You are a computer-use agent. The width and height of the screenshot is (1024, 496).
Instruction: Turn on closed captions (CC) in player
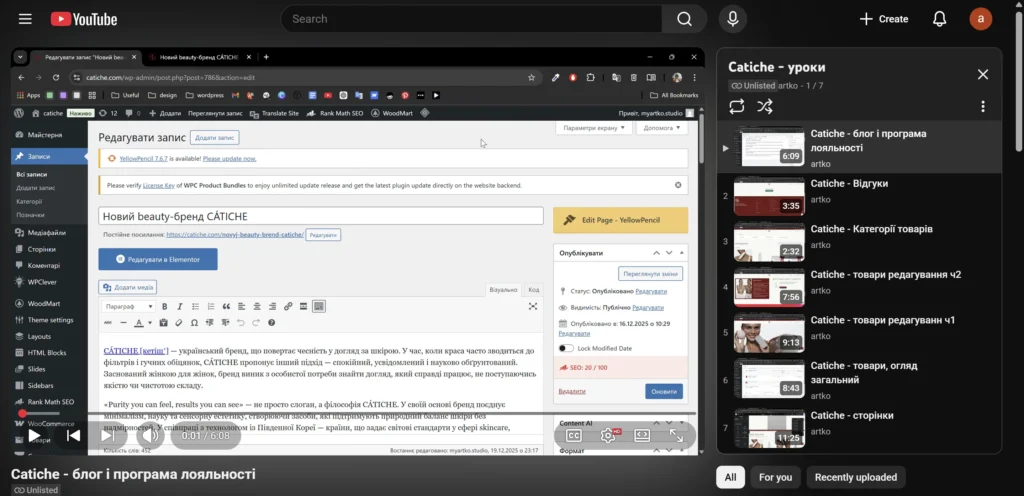pyautogui.click(x=574, y=435)
